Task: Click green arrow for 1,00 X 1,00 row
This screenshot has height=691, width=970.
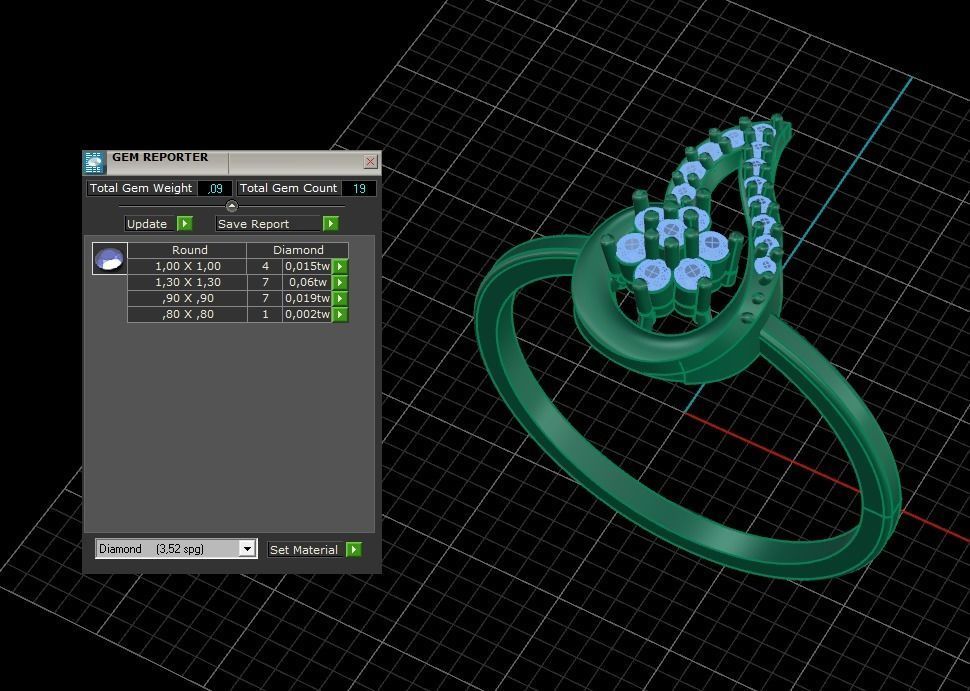Action: [x=340, y=267]
